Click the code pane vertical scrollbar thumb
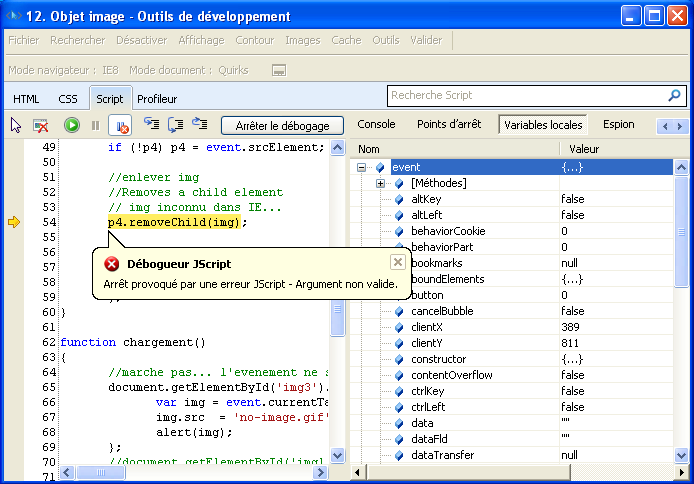The height and width of the screenshot is (484, 694). (337, 317)
